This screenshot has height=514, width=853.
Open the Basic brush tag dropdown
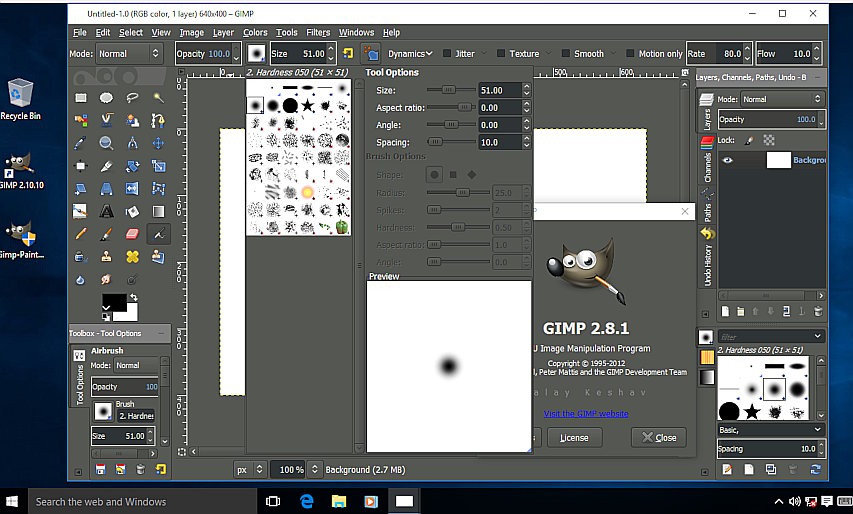point(770,430)
